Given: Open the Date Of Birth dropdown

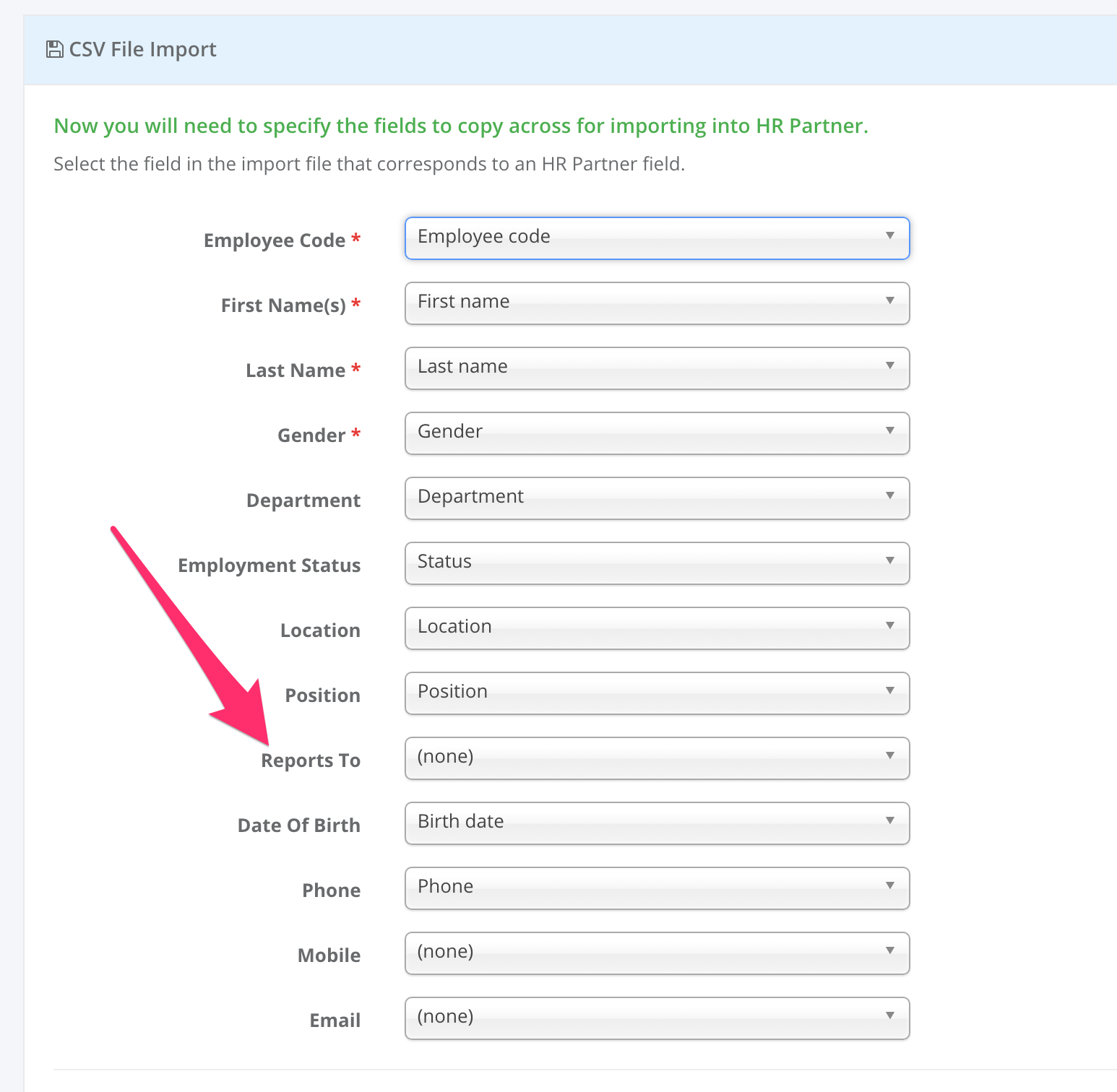Looking at the screenshot, I should click(x=657, y=823).
